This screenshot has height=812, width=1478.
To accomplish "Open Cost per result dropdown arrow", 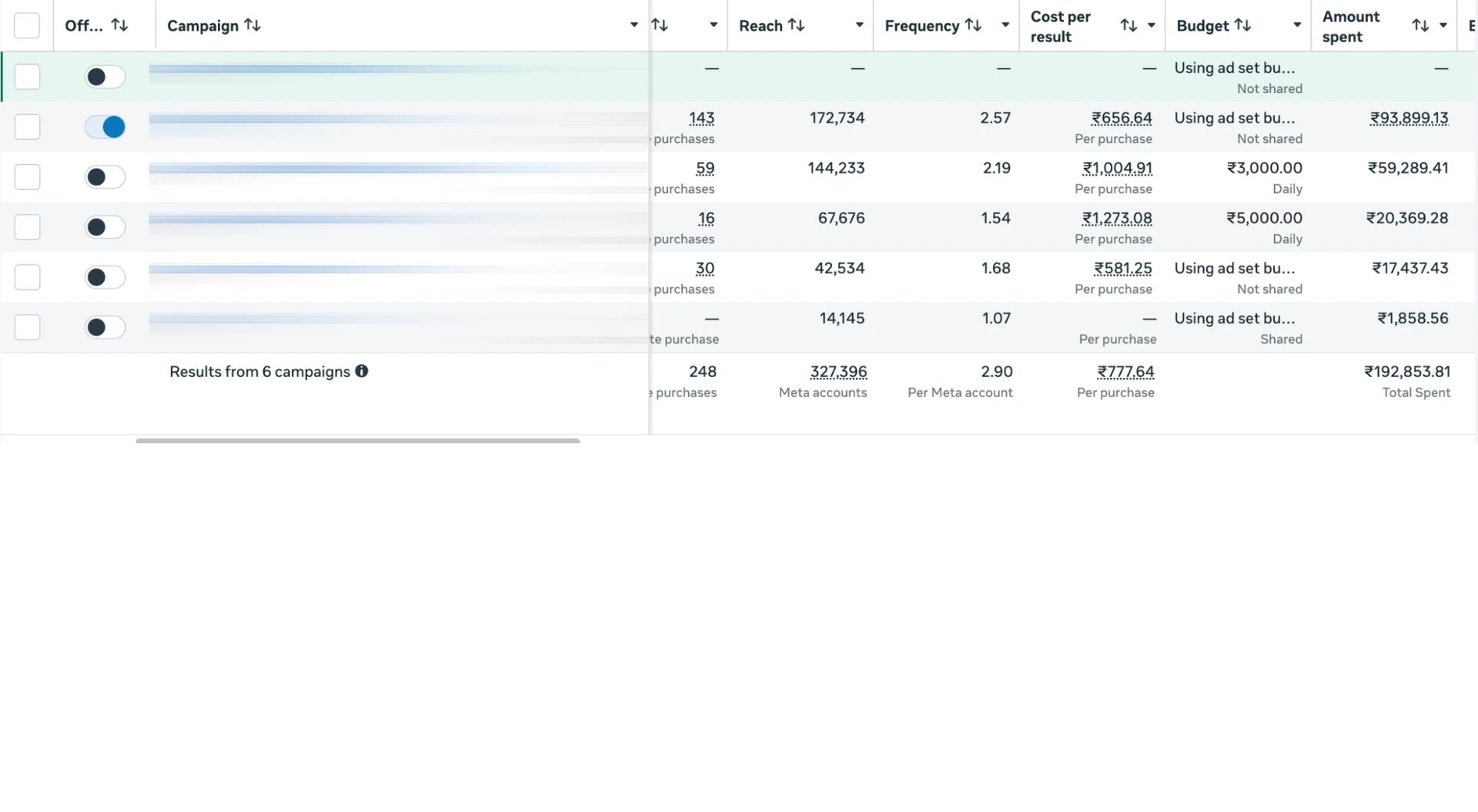I will click(x=1152, y=25).
